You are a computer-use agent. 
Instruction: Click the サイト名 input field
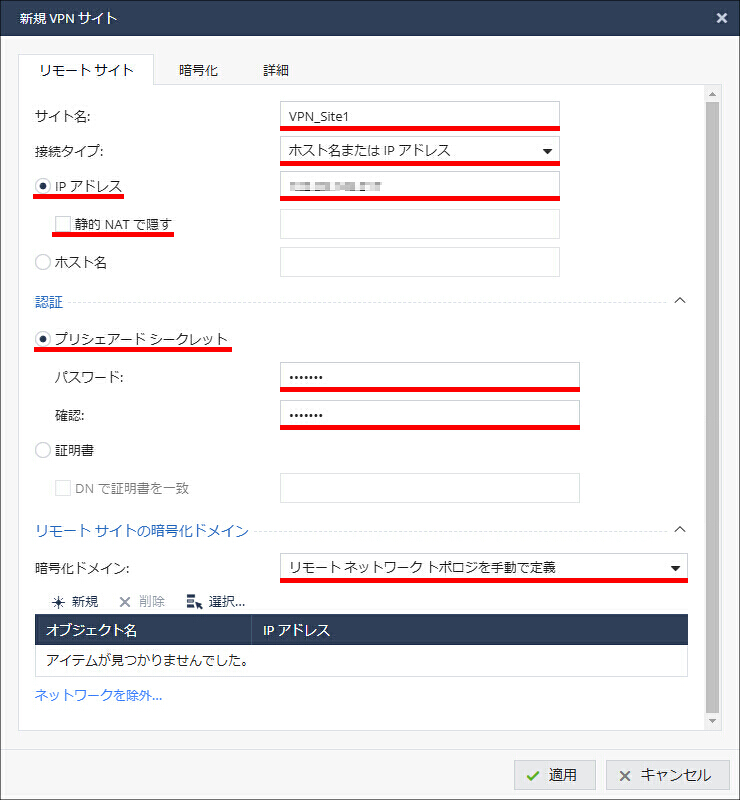click(x=420, y=116)
